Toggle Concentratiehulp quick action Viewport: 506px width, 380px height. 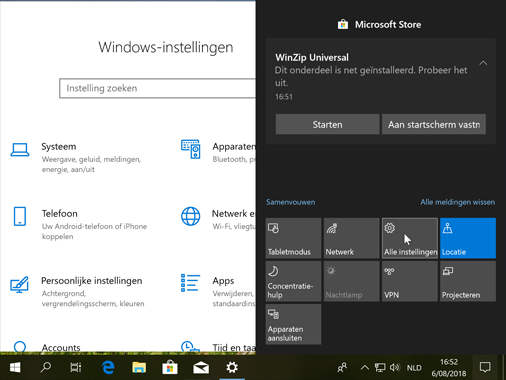coord(293,281)
